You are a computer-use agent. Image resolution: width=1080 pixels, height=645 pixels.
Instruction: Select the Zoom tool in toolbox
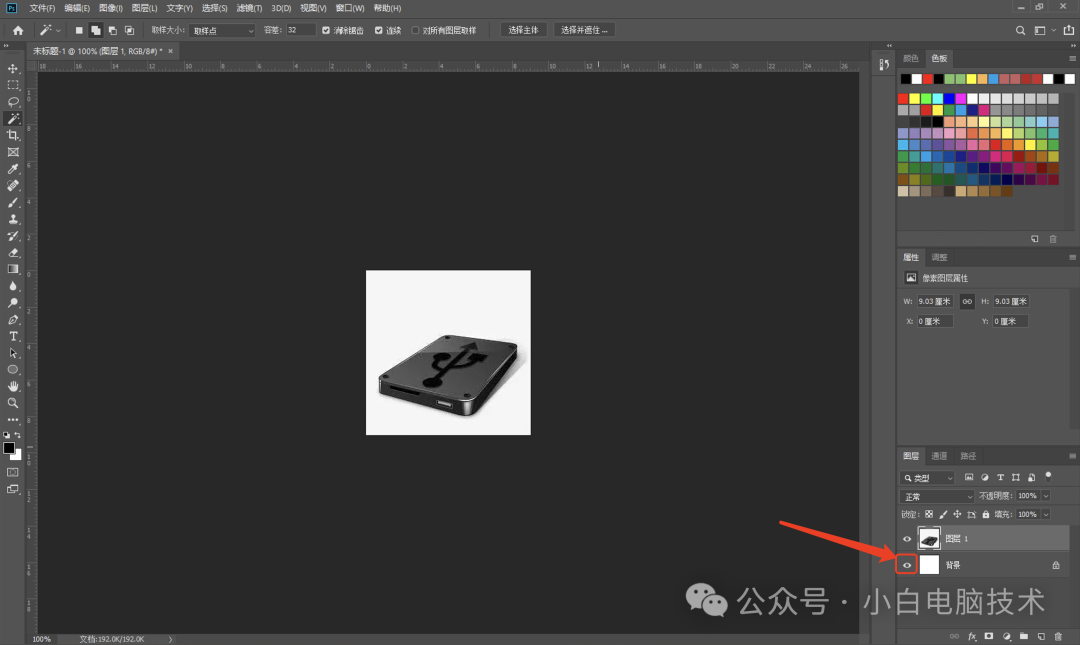[x=13, y=403]
